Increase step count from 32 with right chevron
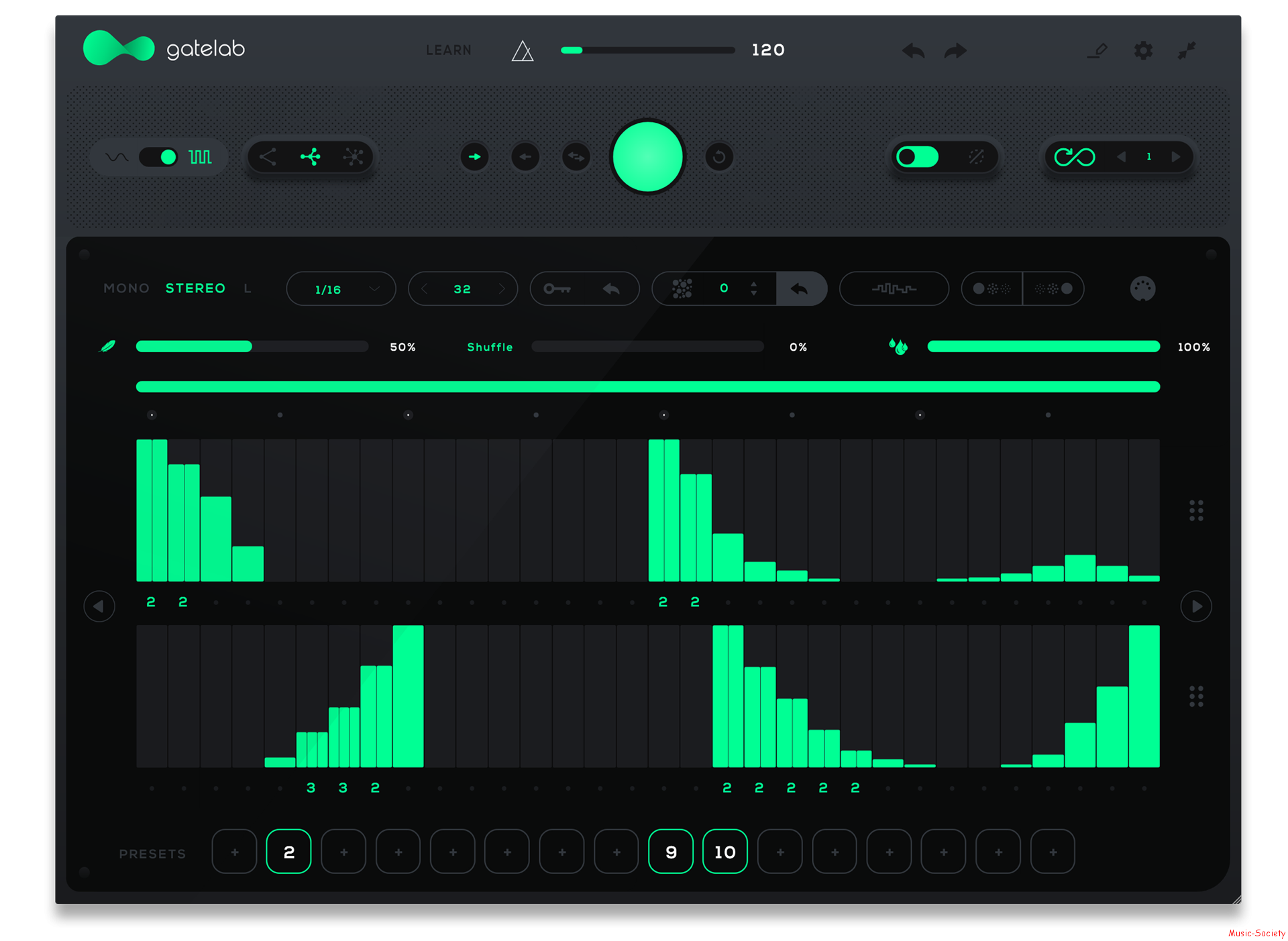Viewport: 1288px width, 941px height. tap(501, 289)
